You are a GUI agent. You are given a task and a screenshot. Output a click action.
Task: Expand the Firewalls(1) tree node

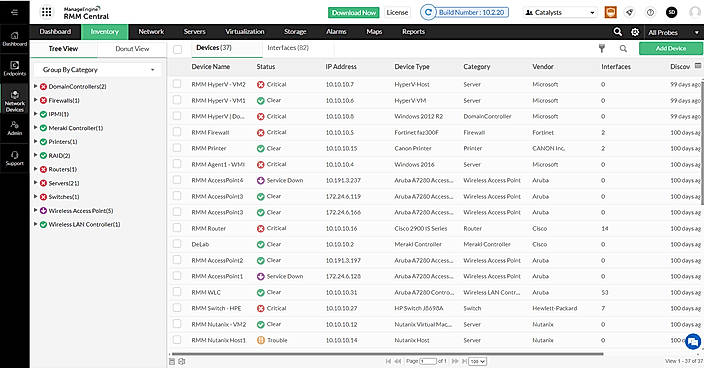[35, 100]
